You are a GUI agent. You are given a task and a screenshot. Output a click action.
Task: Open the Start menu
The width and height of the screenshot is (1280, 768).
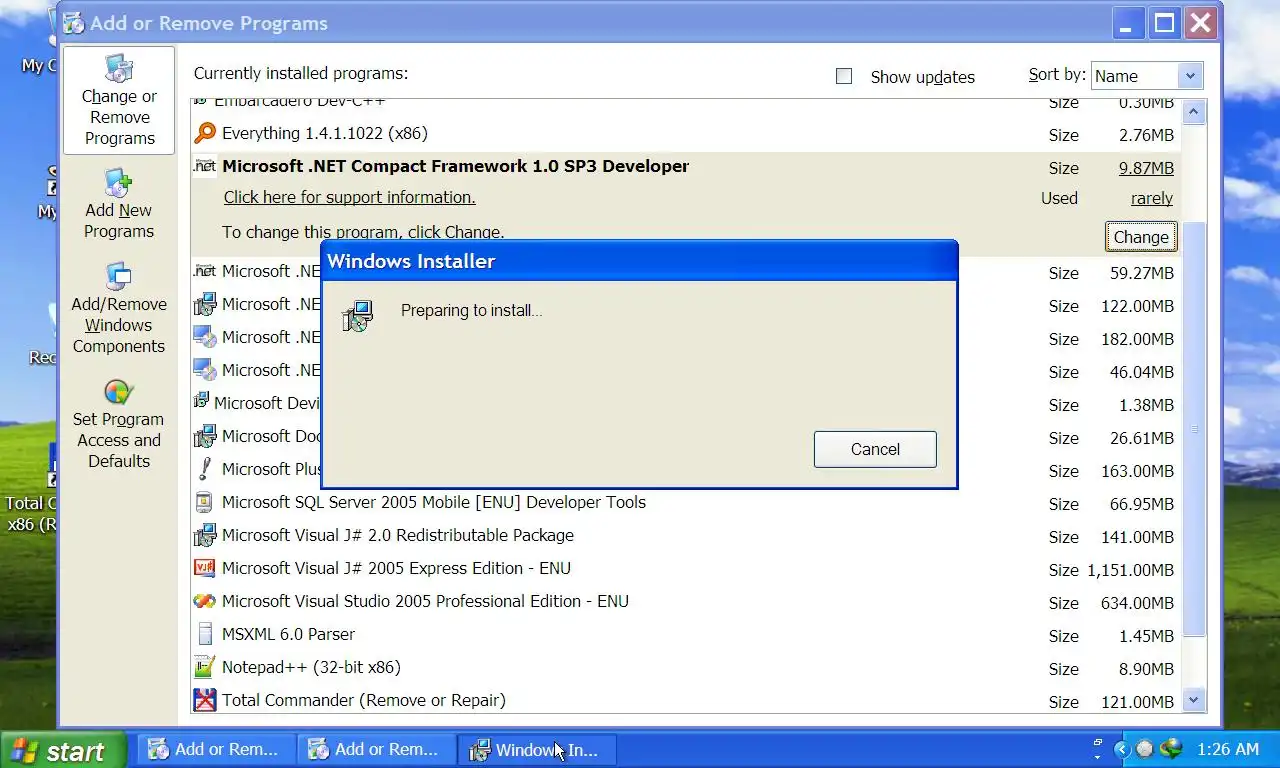click(x=63, y=750)
